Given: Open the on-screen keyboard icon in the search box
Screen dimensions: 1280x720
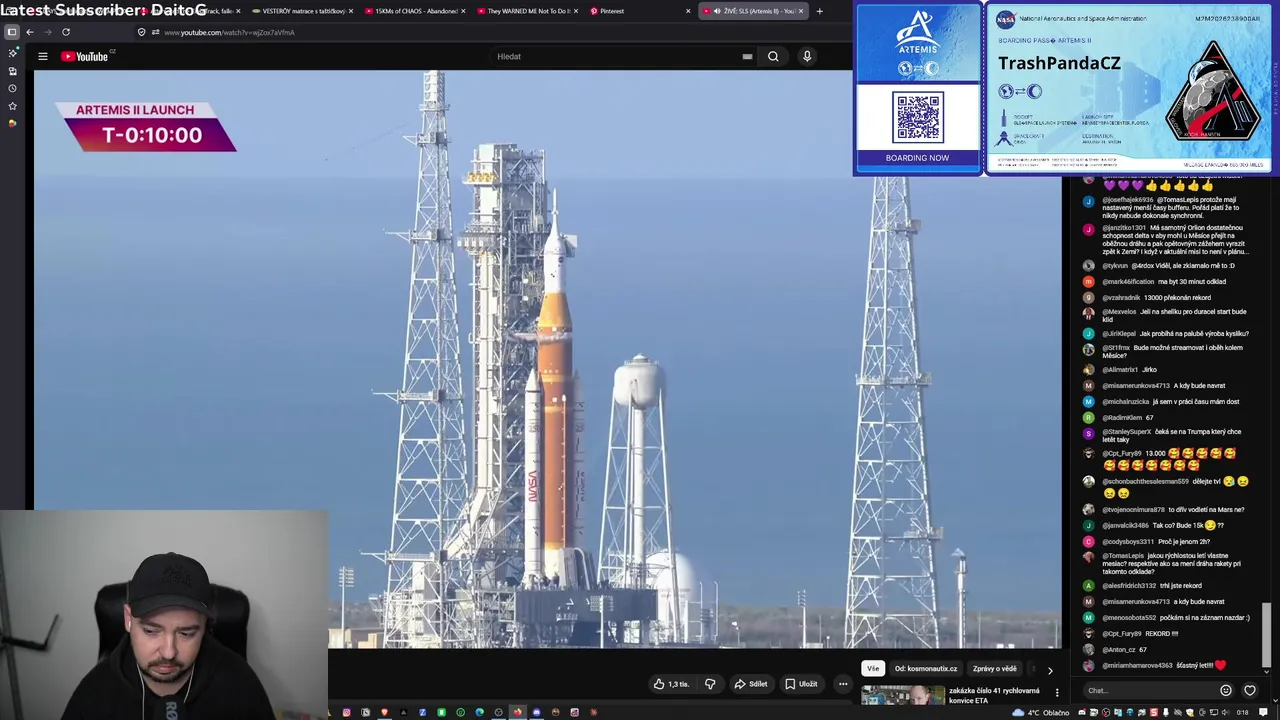Looking at the screenshot, I should [x=747, y=57].
